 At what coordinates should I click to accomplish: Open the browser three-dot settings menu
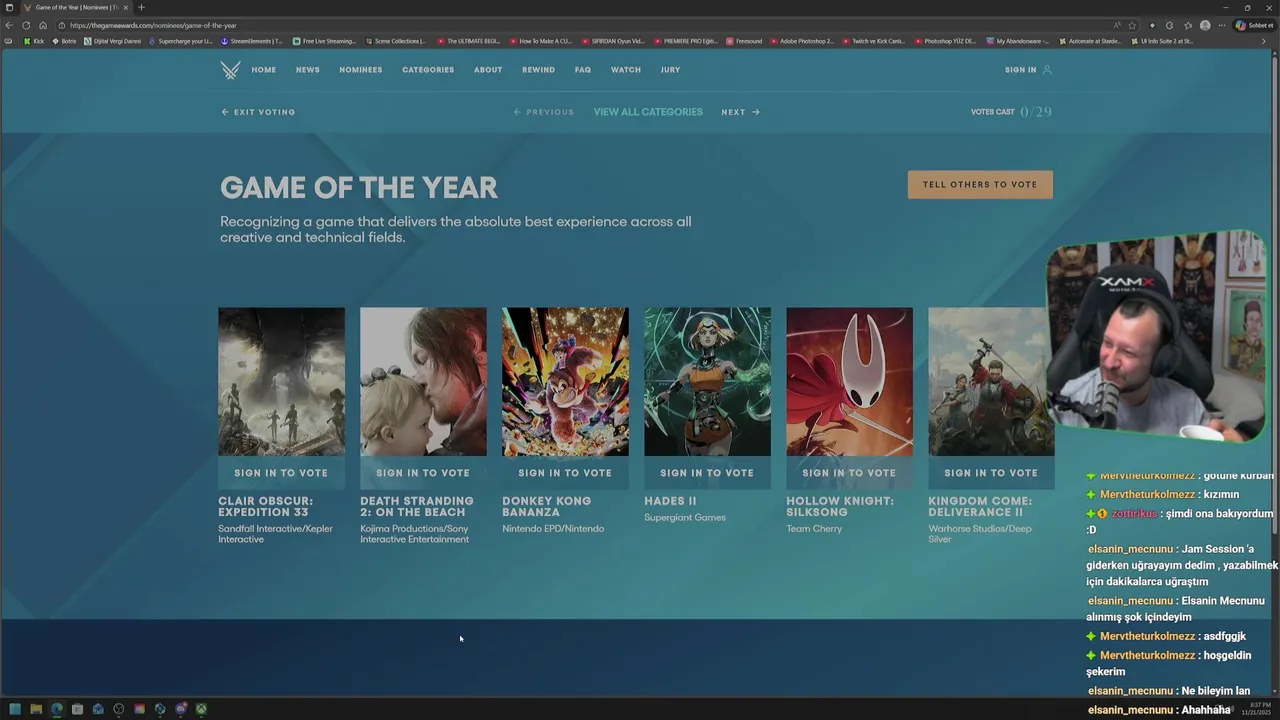click(x=1221, y=25)
